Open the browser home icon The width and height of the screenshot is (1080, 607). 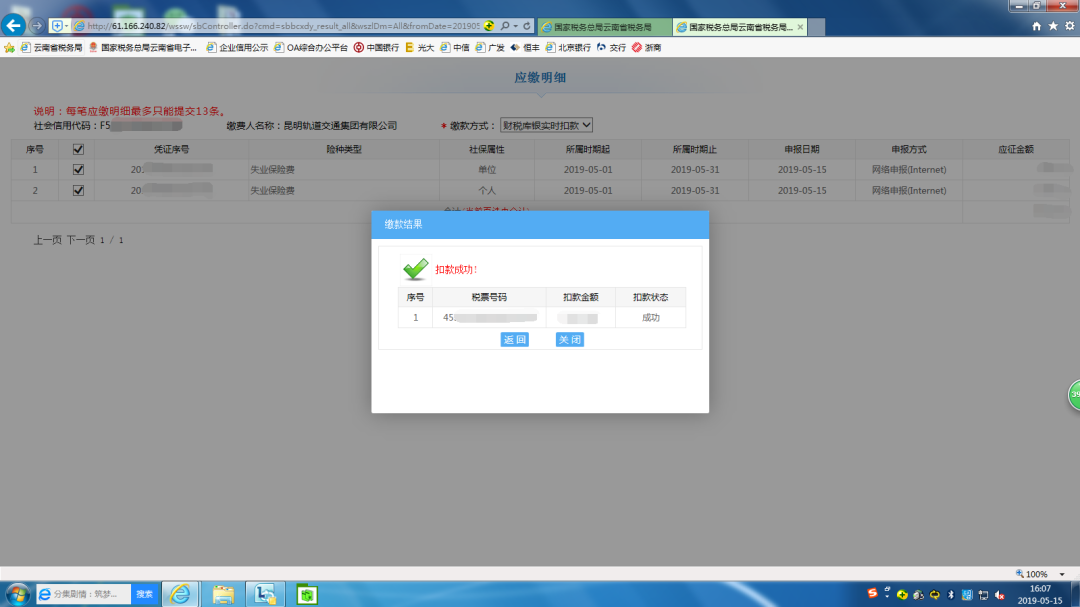click(1037, 26)
